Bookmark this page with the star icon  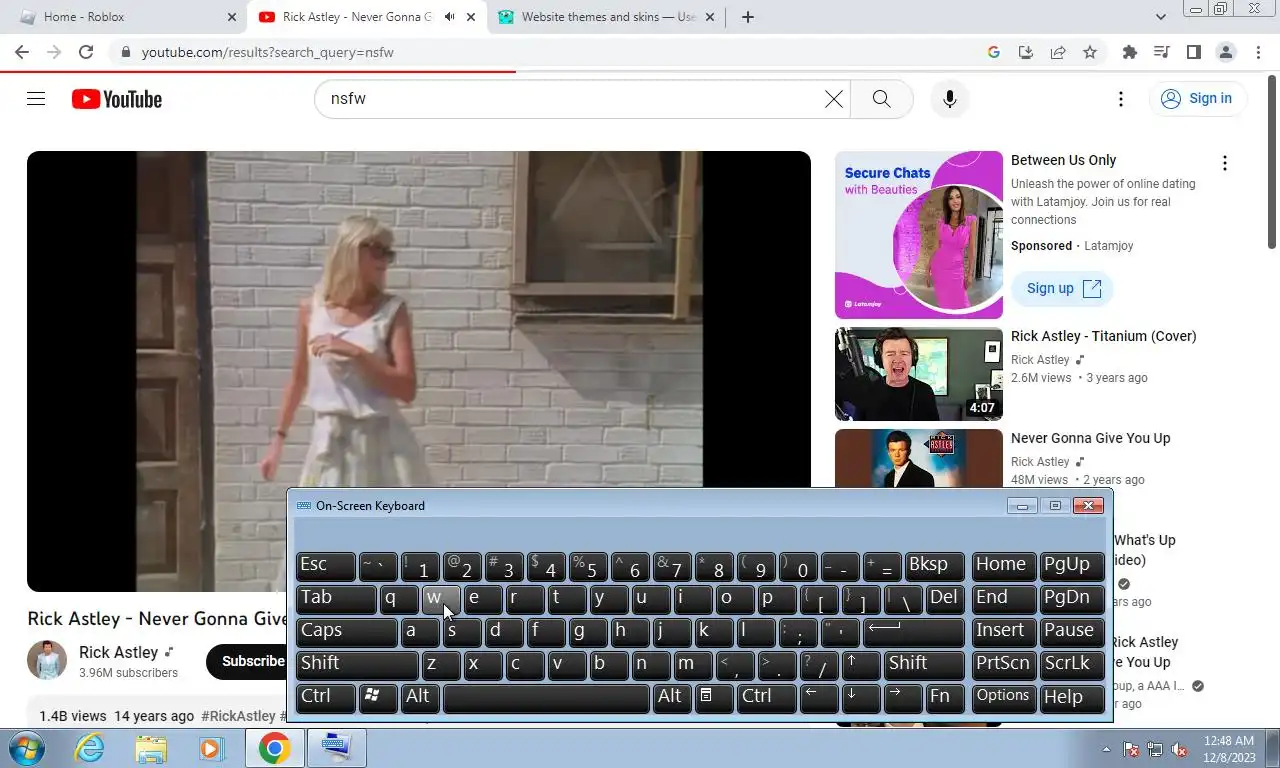tap(1090, 52)
